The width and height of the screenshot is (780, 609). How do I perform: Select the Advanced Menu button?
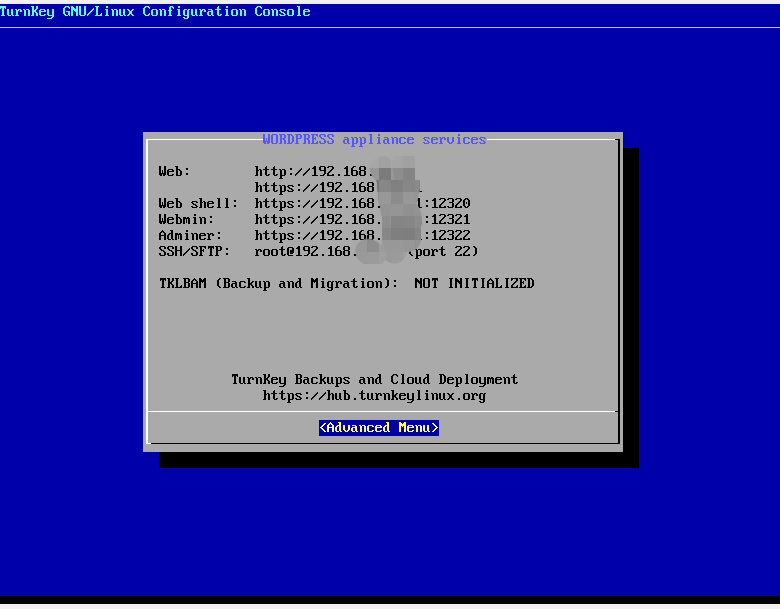tap(379, 427)
